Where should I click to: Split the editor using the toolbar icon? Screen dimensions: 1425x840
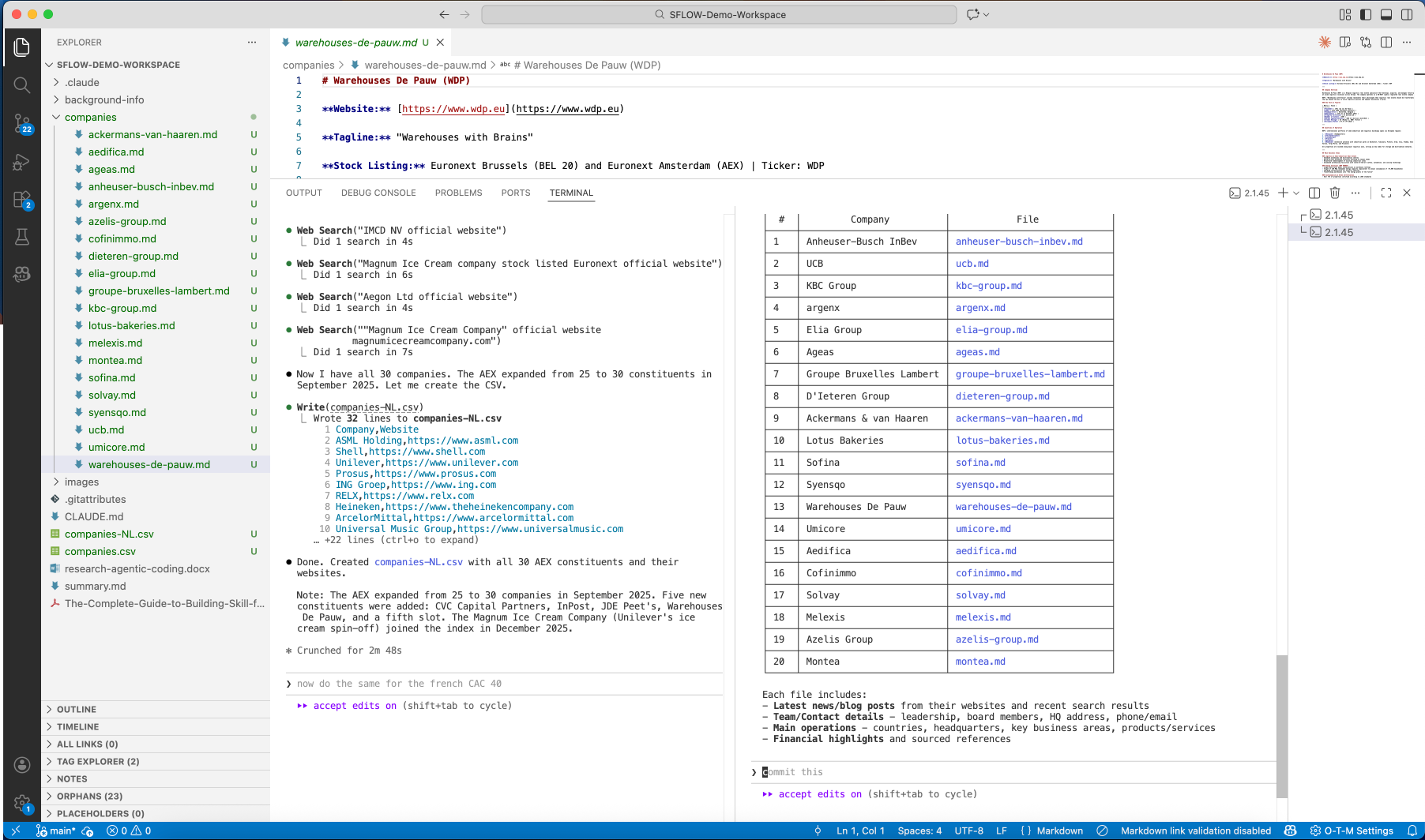coord(1386,42)
